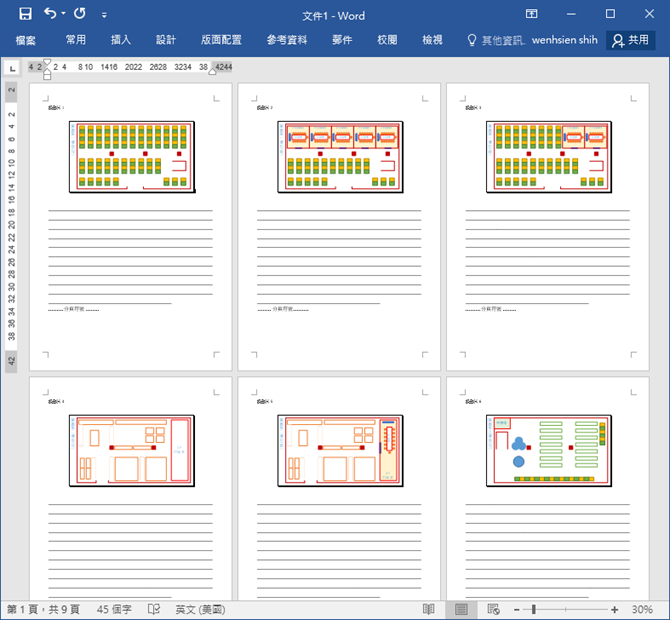
Task: Open the 校閱 (Review) tab
Action: [387, 40]
